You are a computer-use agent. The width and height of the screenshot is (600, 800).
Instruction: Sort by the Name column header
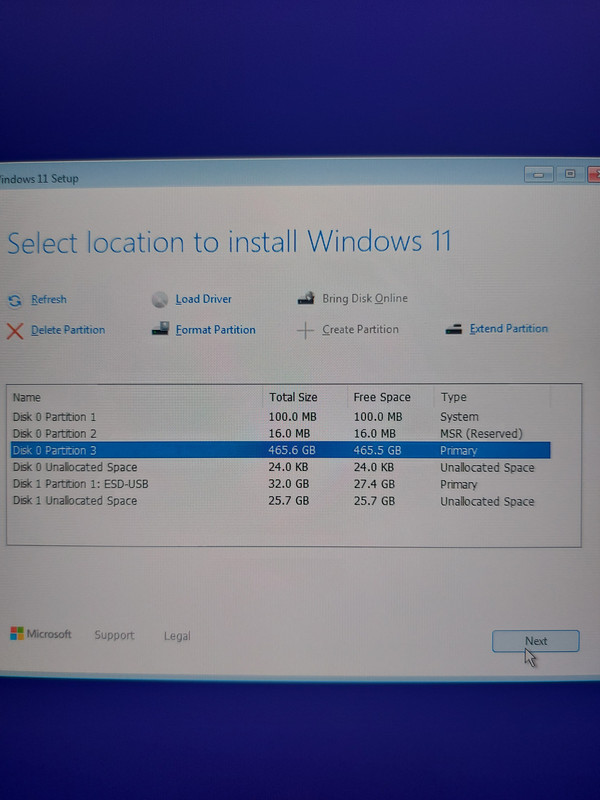pos(27,397)
